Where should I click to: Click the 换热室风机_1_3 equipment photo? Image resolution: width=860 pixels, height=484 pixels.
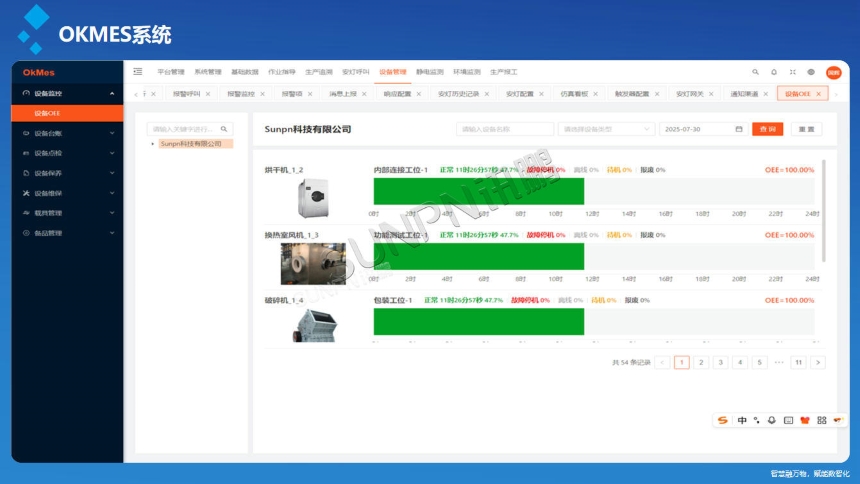[x=313, y=264]
